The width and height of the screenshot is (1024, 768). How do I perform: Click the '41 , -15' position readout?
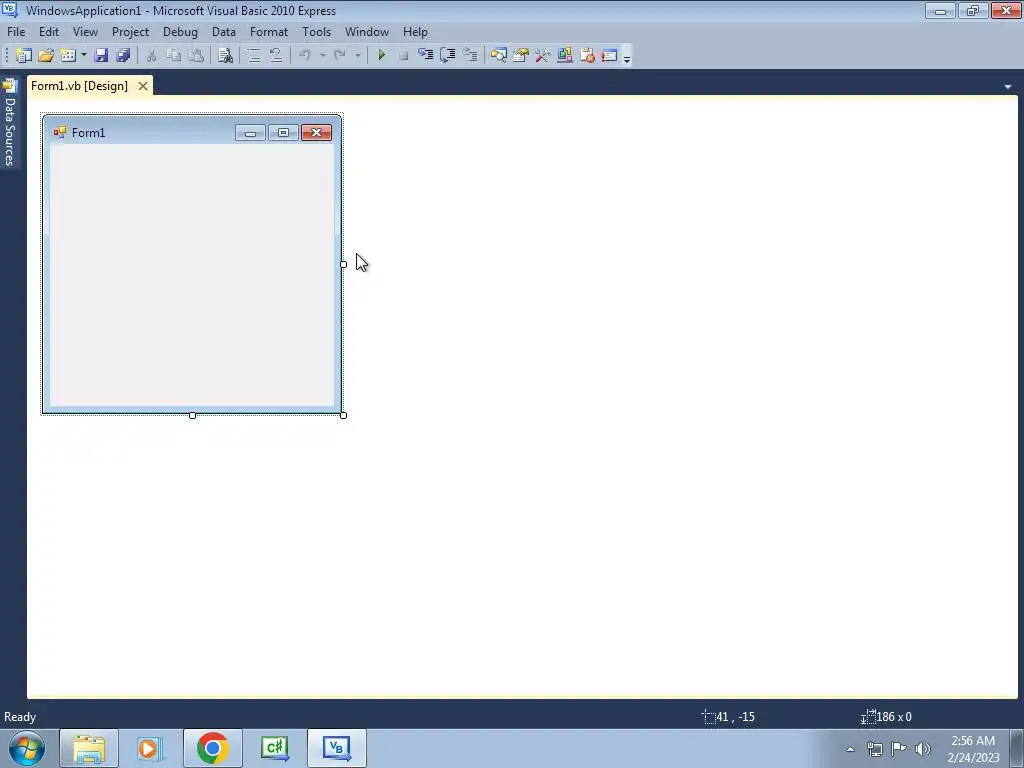click(735, 716)
